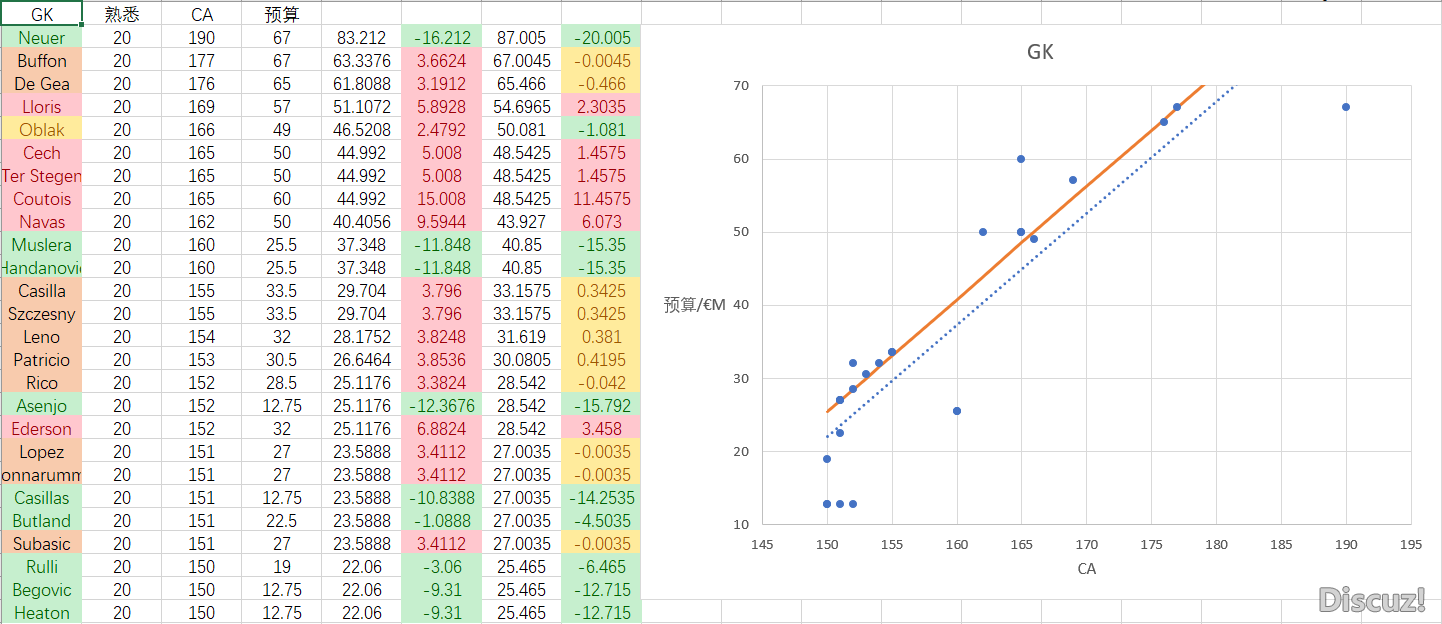This screenshot has width=1442, height=624.
Task: Click the green cell showing -6.465
Action: tap(602, 567)
